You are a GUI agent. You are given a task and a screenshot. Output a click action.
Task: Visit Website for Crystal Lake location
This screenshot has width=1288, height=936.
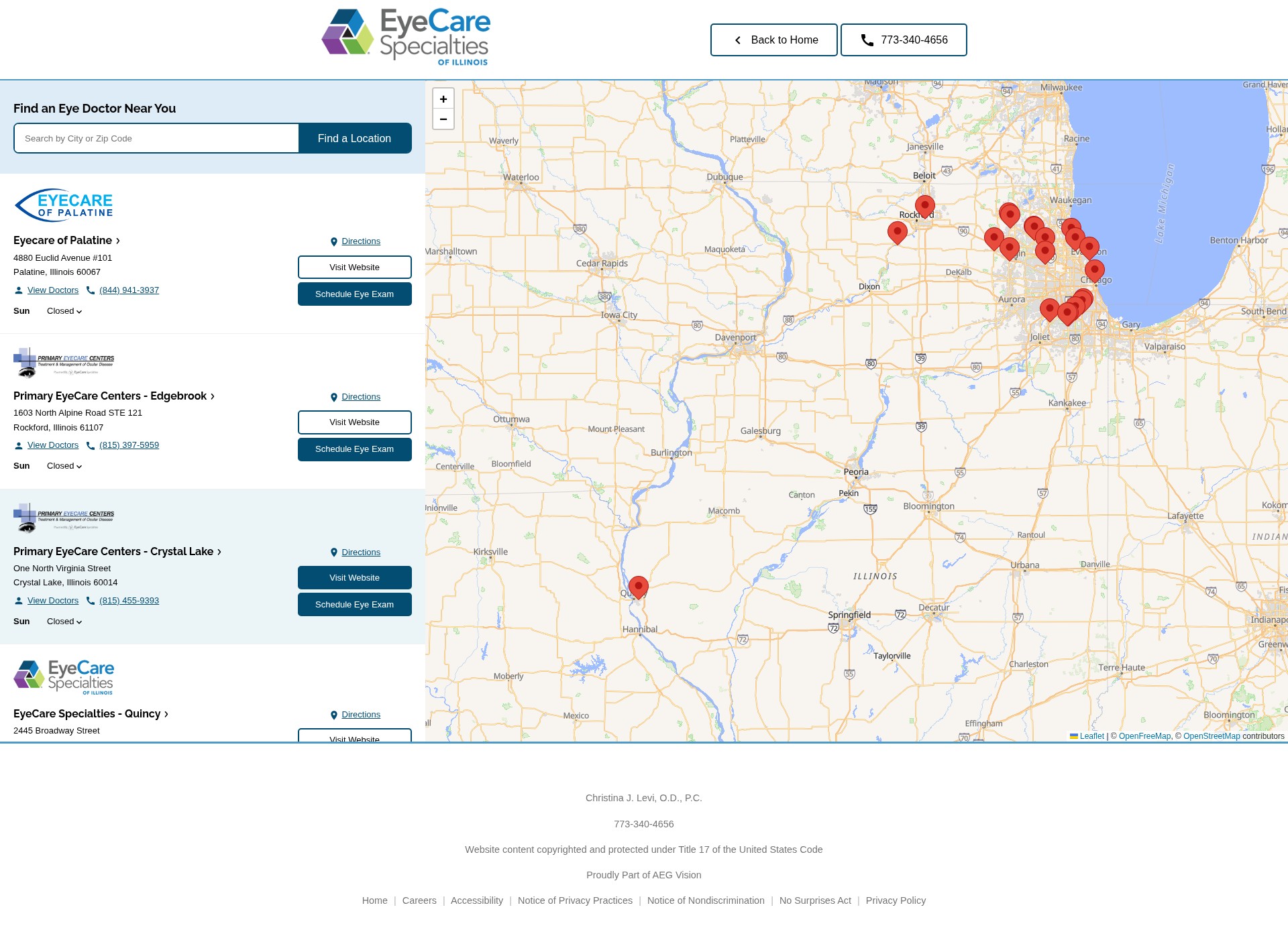pos(355,577)
